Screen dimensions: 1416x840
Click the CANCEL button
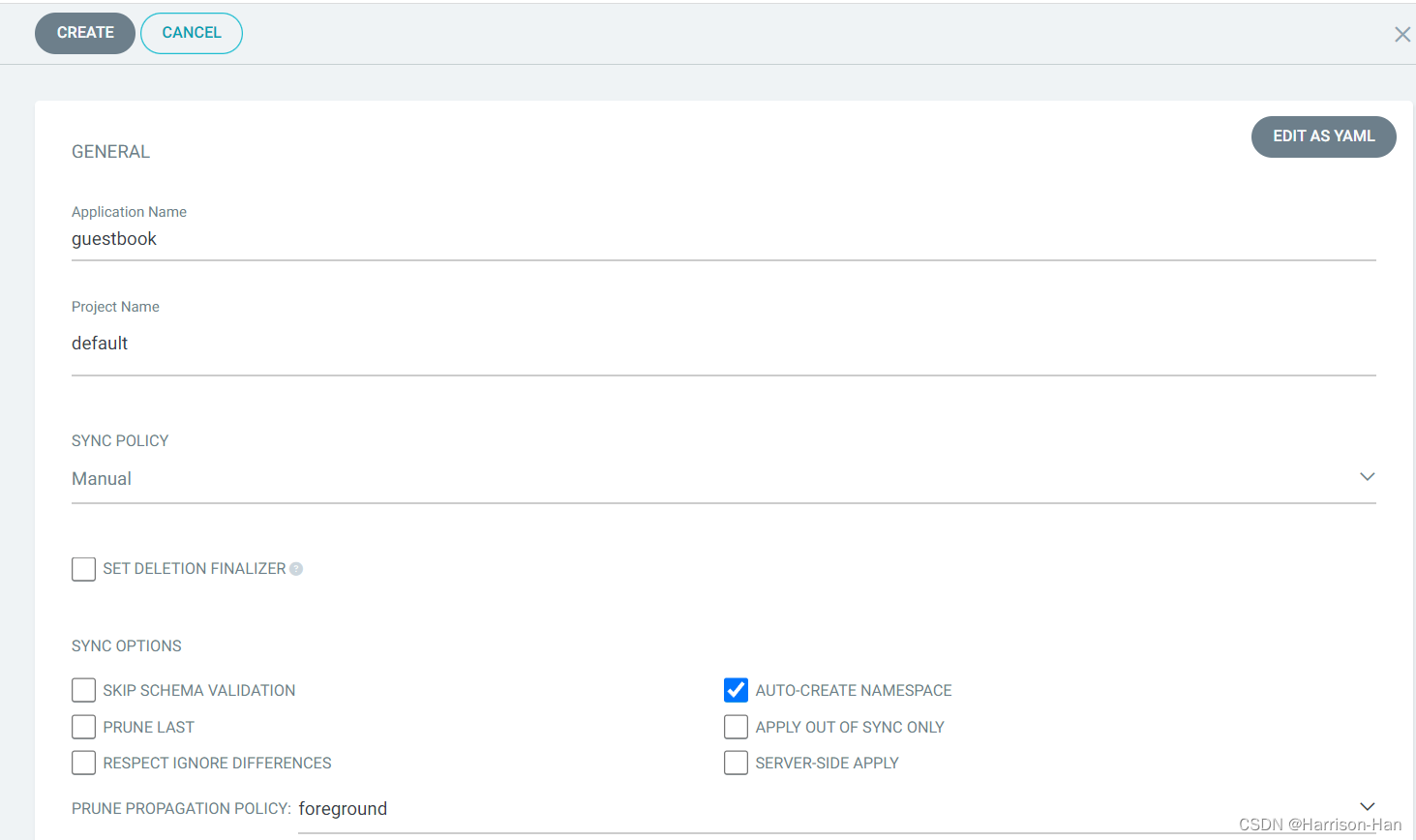pos(192,33)
